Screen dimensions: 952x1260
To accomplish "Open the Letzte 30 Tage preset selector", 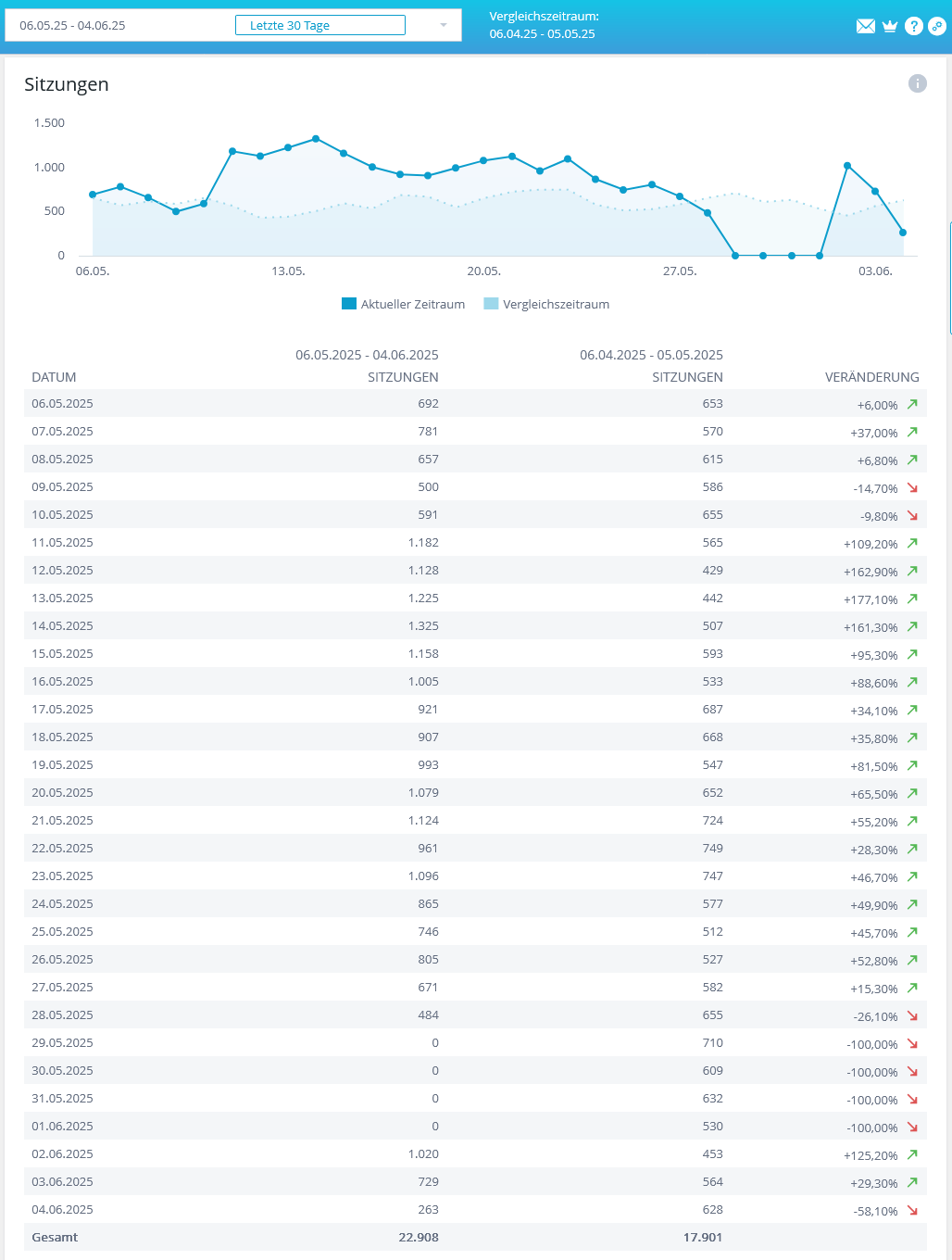I will pos(319,25).
